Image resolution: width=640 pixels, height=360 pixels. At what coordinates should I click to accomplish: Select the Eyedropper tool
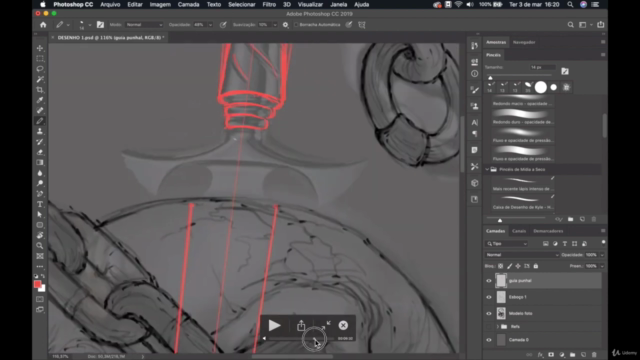40,100
